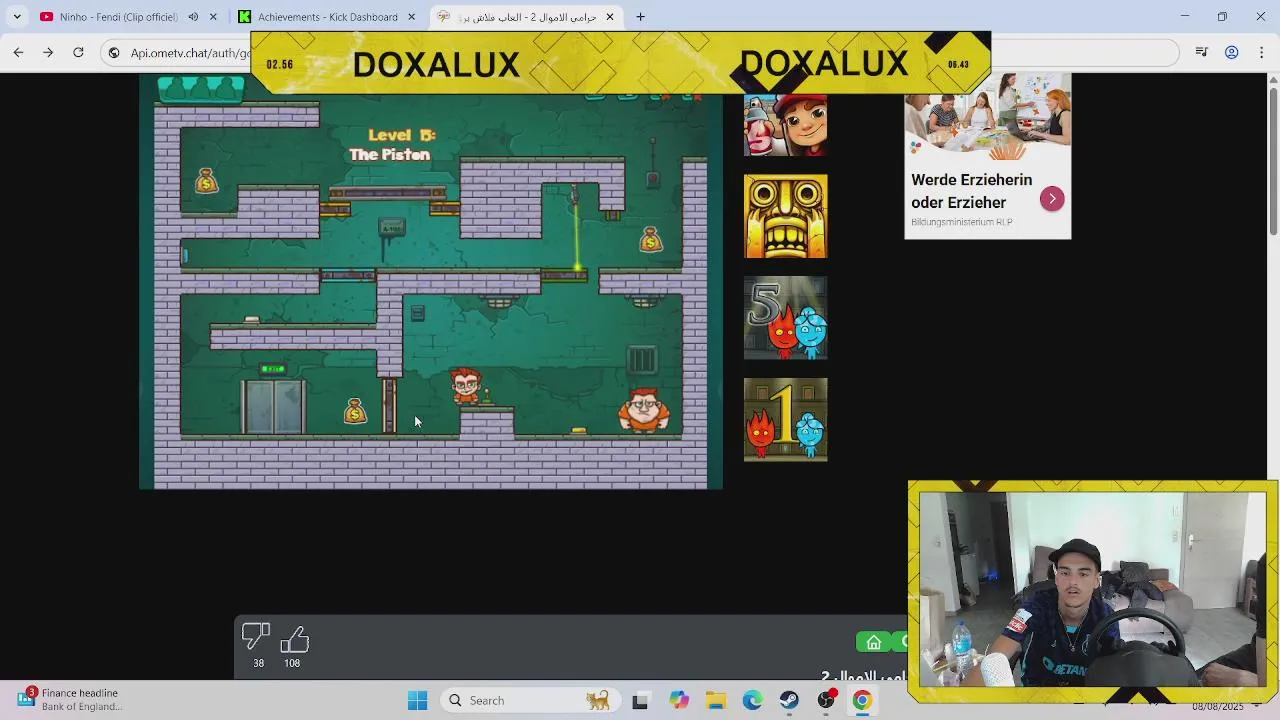Click the small red-haired character in the game
This screenshot has height=720, width=1280.
pos(465,386)
